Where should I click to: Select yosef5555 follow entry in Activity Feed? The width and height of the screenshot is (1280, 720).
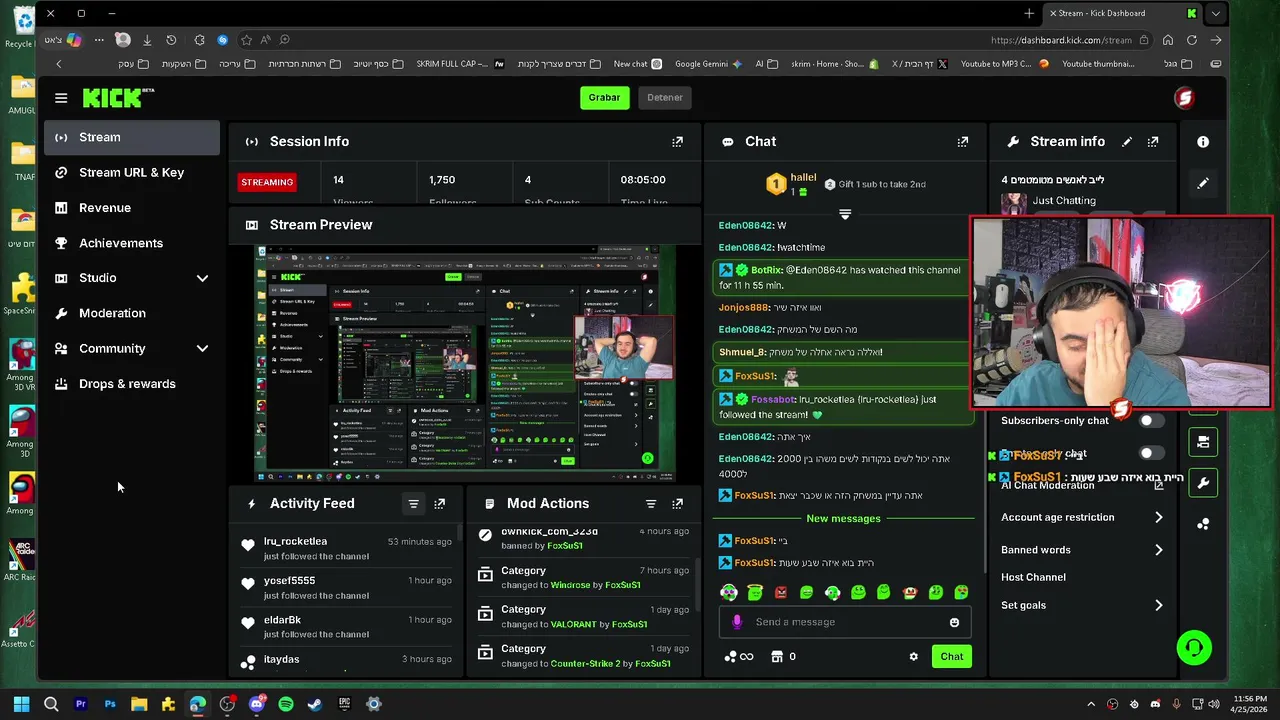click(346, 588)
